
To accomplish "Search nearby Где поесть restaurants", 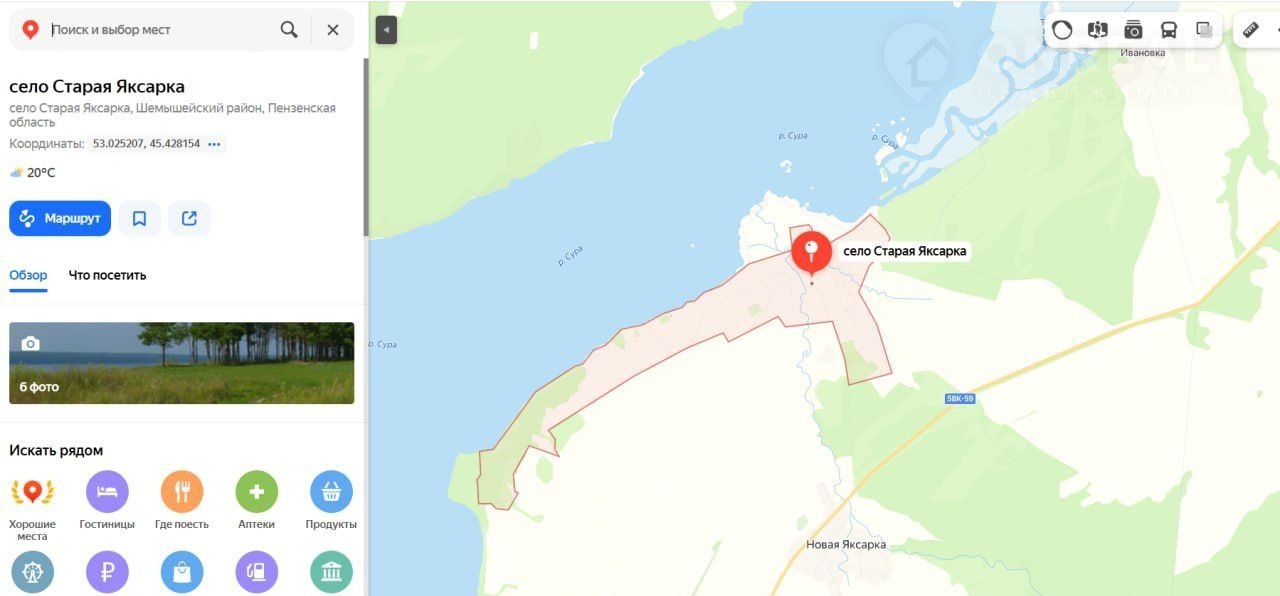I will (x=182, y=500).
